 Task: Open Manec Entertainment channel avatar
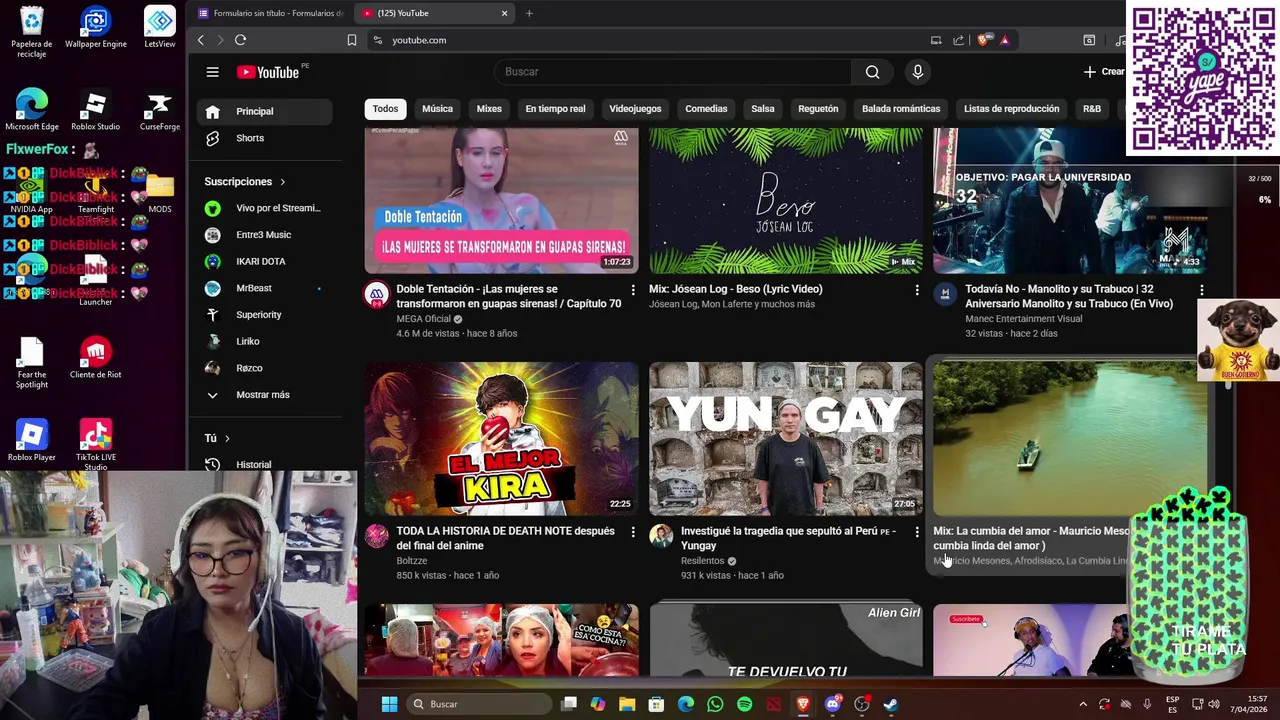(x=945, y=294)
